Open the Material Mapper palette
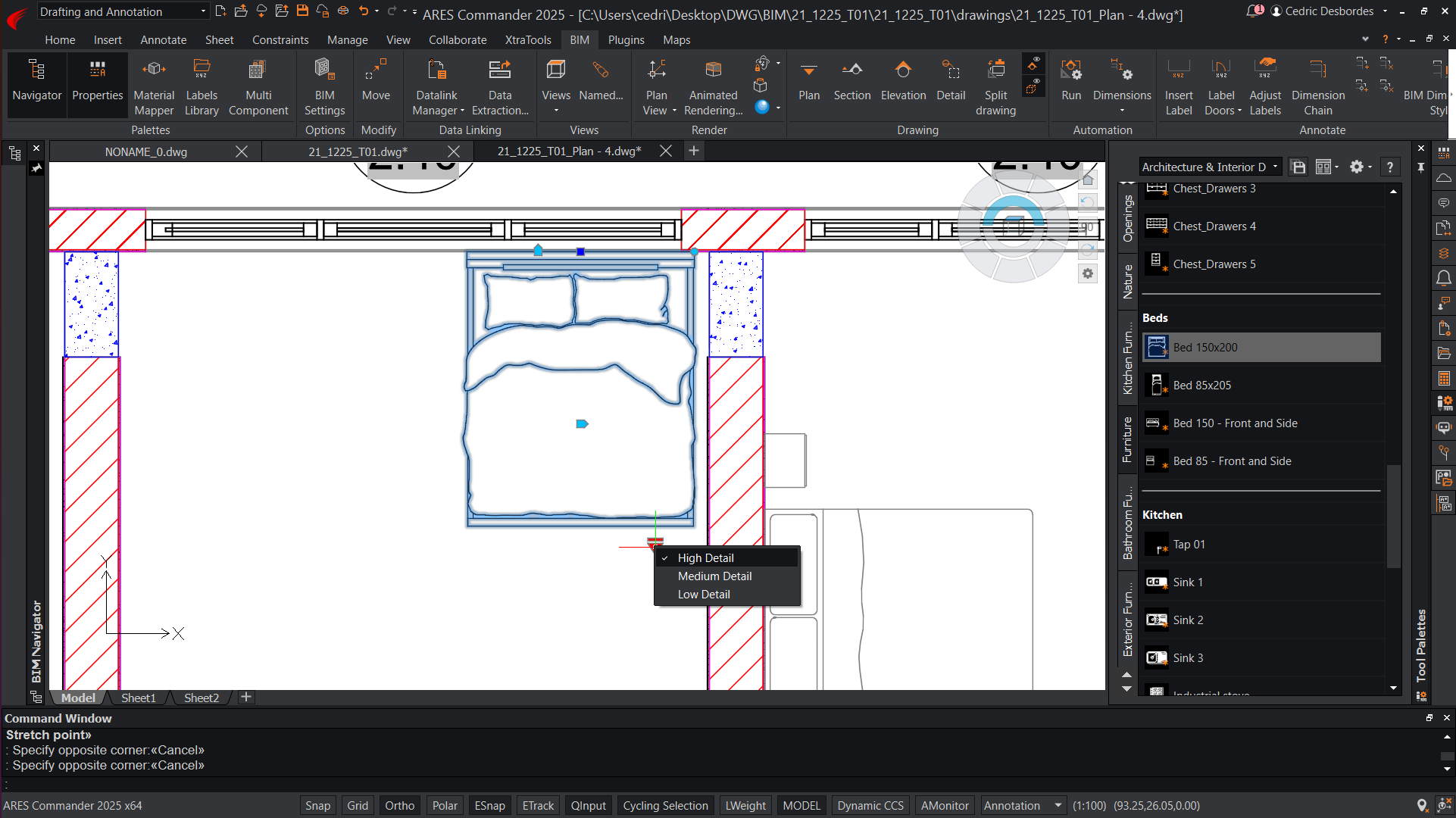The image size is (1456, 818). click(x=154, y=87)
